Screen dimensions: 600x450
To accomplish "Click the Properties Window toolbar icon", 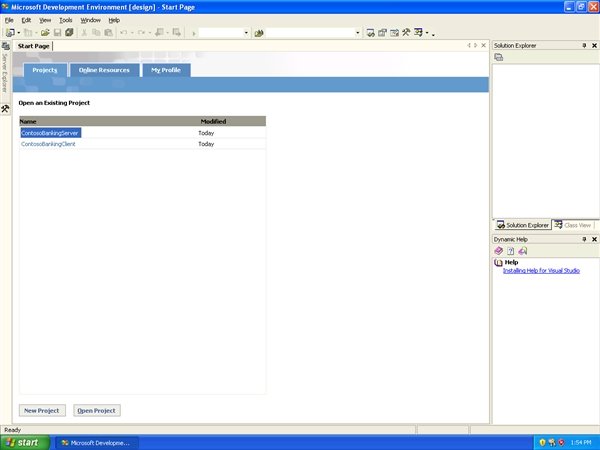I will point(382,33).
